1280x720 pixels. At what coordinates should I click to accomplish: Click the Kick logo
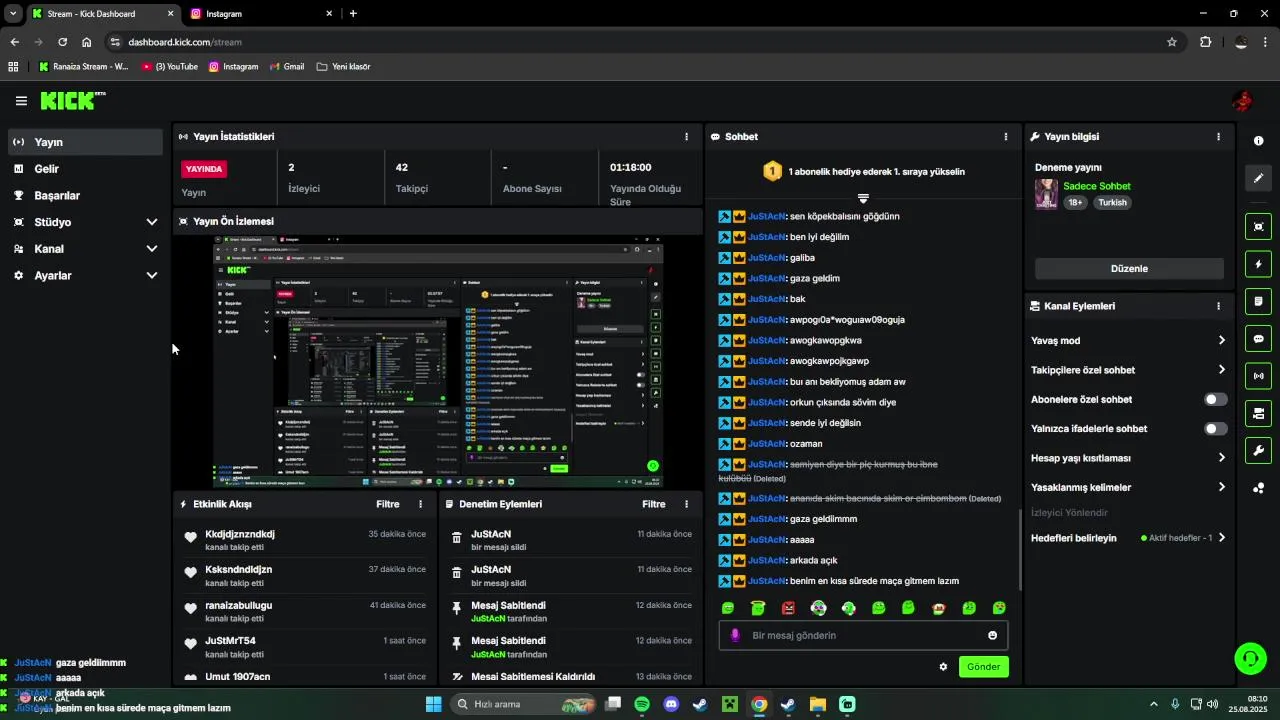coord(73,101)
